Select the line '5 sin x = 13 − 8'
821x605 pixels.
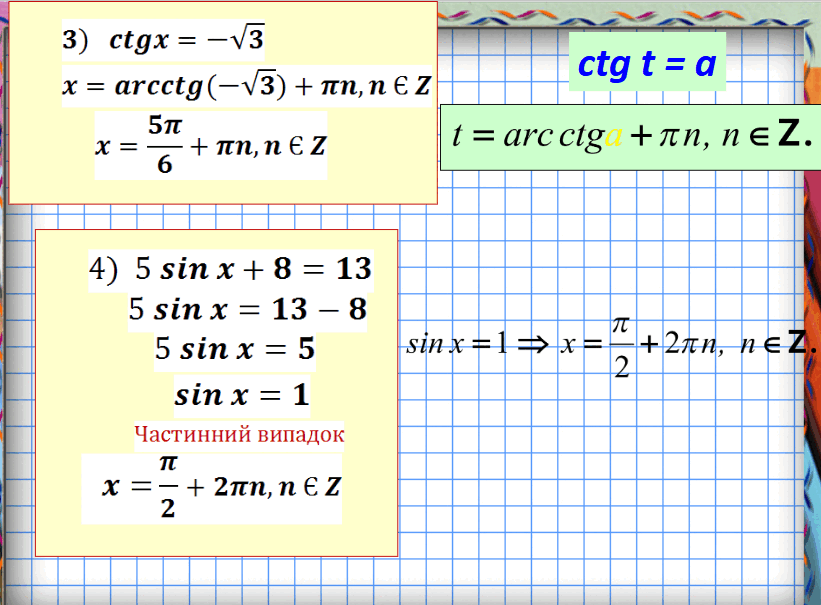click(247, 310)
